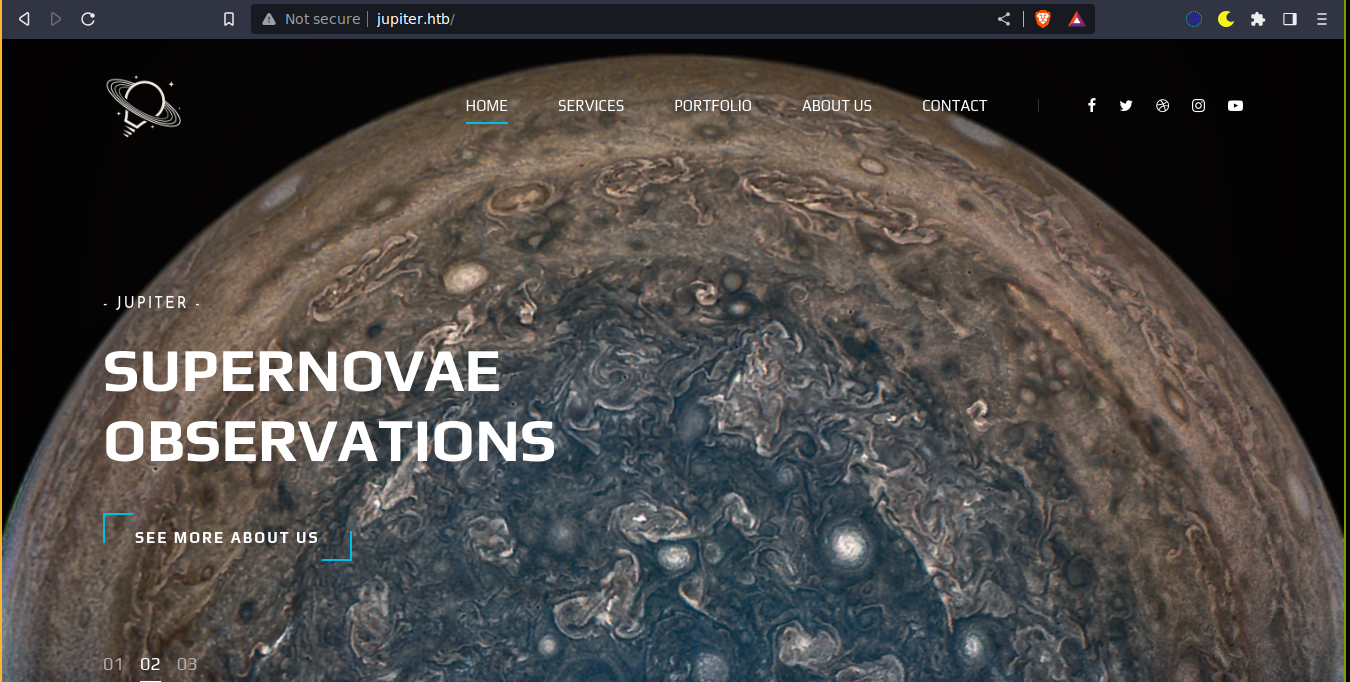The height and width of the screenshot is (682, 1350).
Task: Visit the Instagram icon link
Action: [x=1198, y=106]
